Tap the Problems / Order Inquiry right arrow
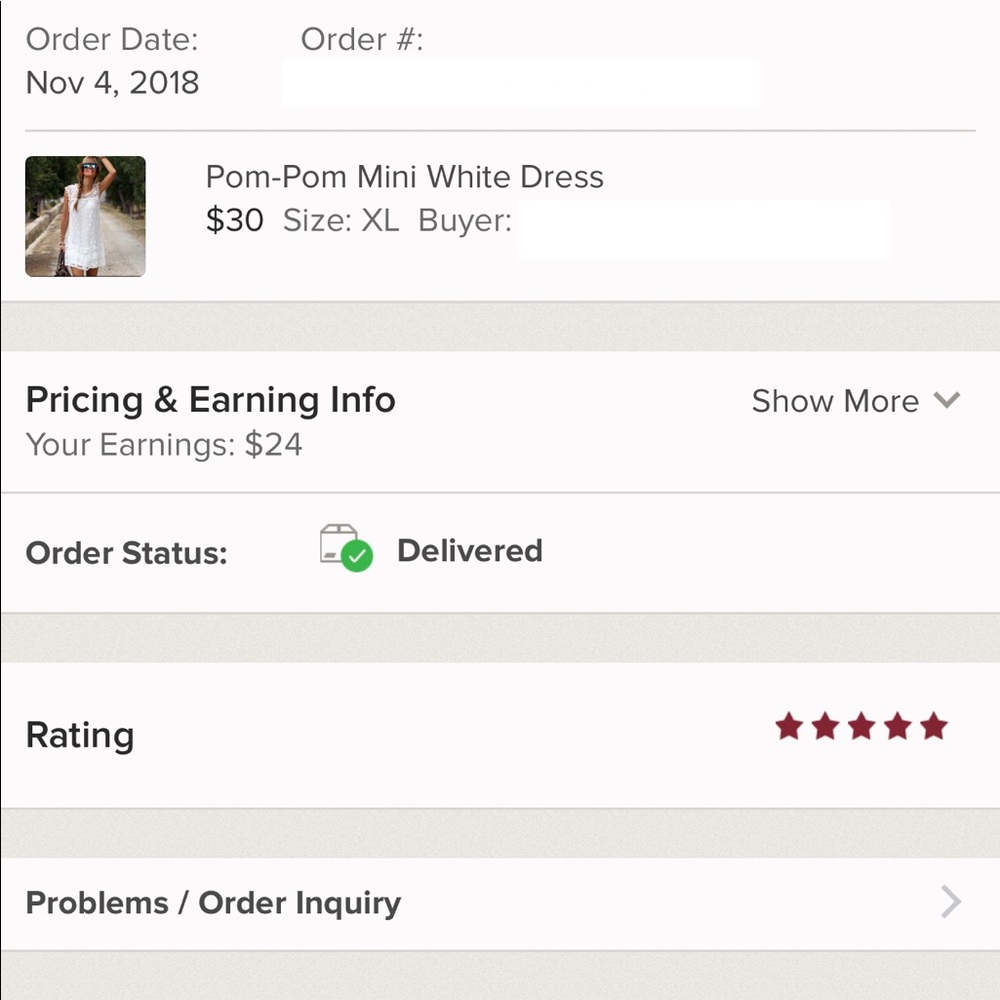The image size is (1000, 1000). point(951,902)
